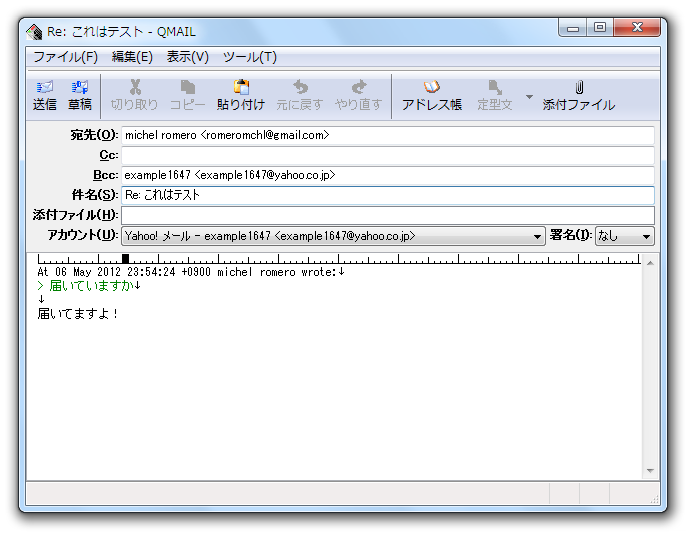Minimize the QMAIL compose window
The height and width of the screenshot is (533, 690).
pos(573,28)
